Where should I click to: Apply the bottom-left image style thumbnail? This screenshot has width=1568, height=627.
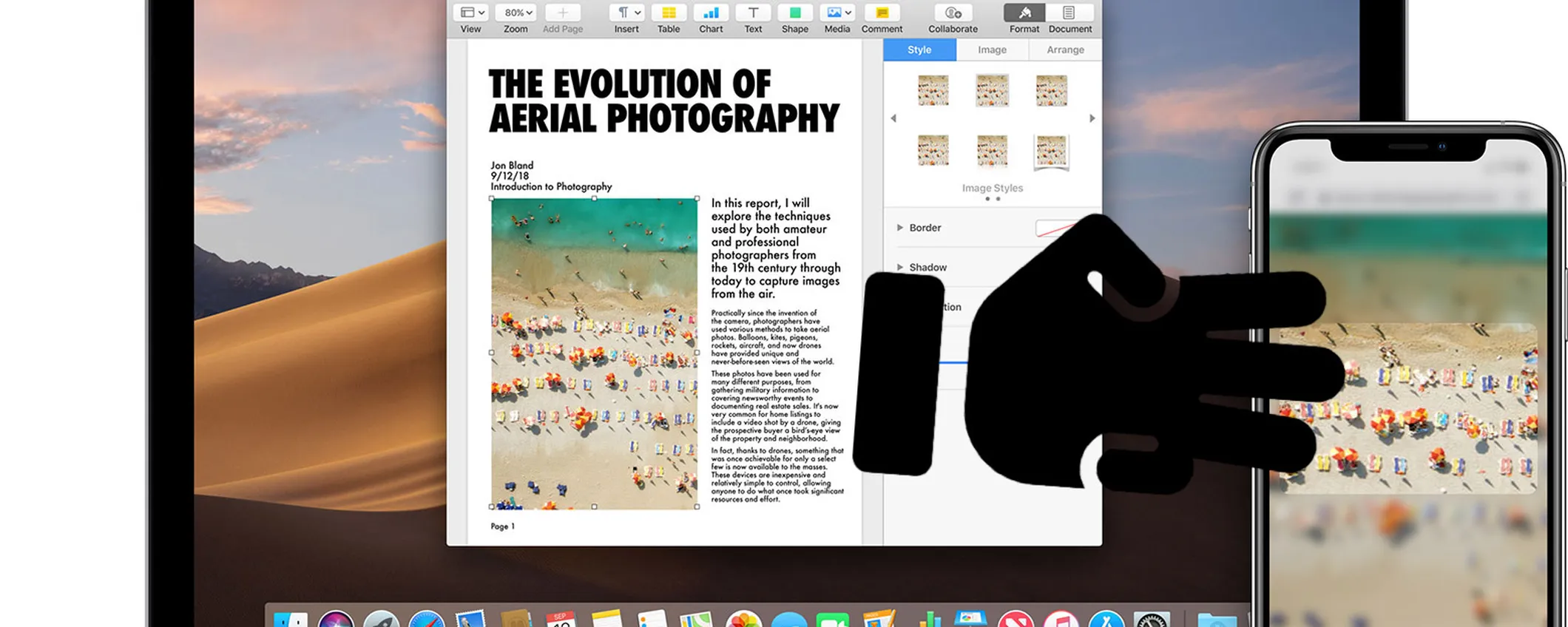(x=933, y=150)
